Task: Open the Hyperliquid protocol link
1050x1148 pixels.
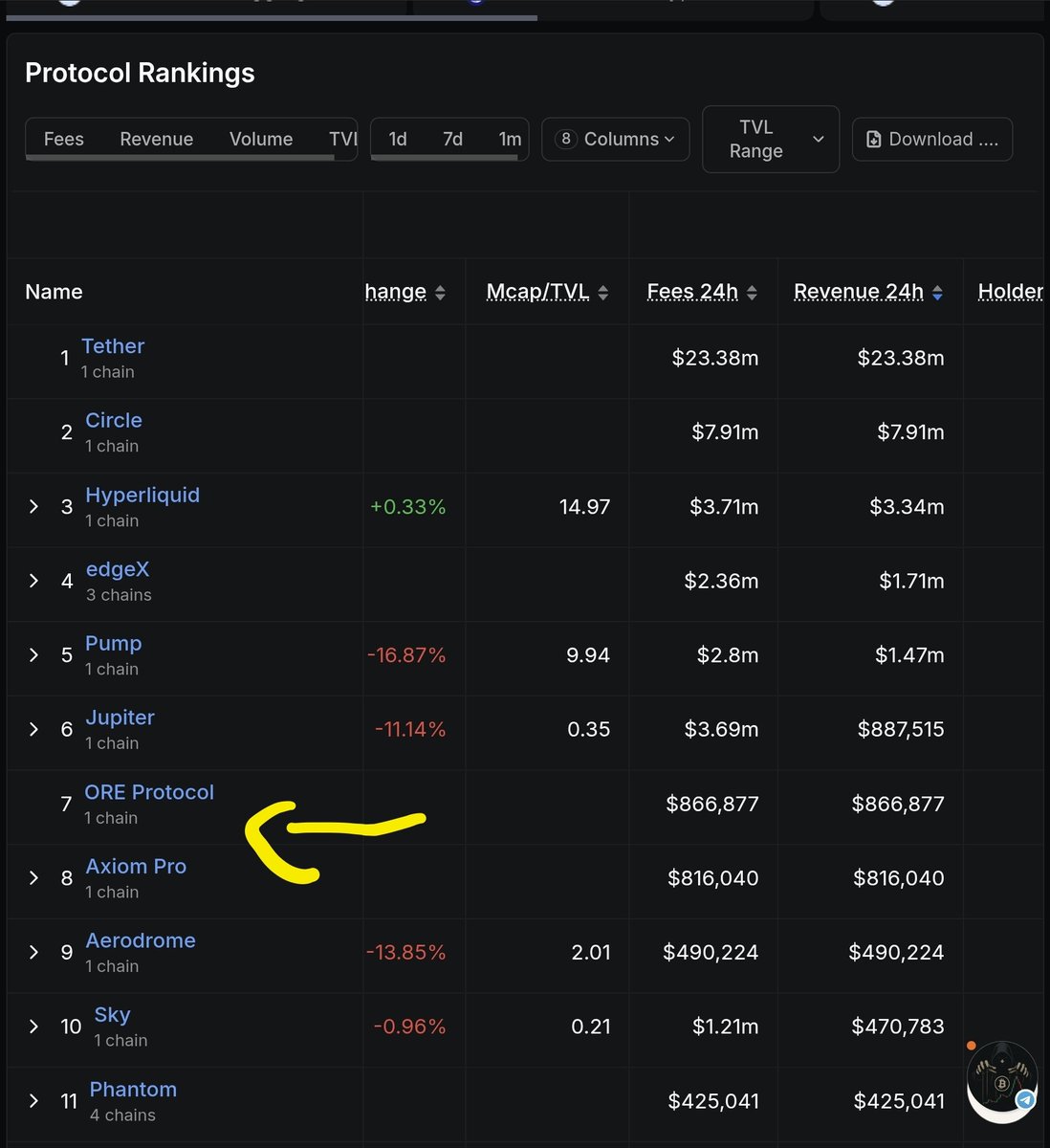Action: point(142,495)
